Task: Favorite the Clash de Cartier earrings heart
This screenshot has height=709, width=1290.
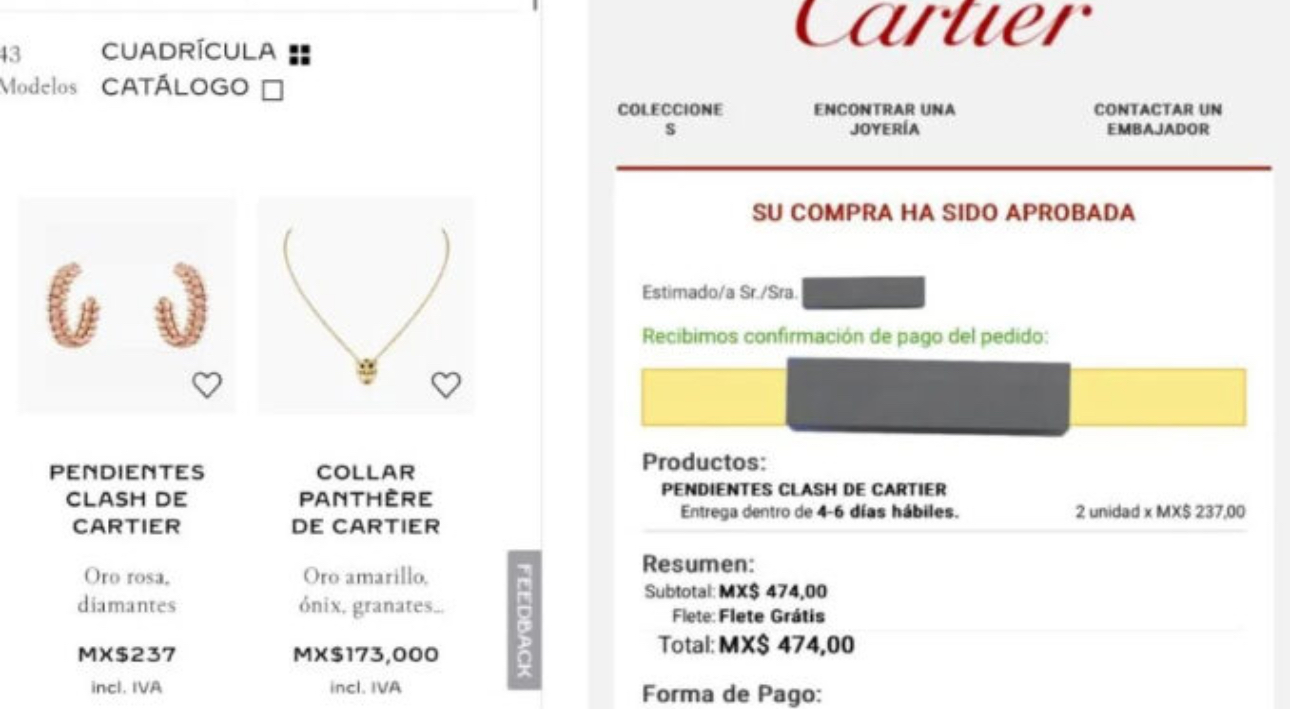Action: pyautogui.click(x=207, y=383)
